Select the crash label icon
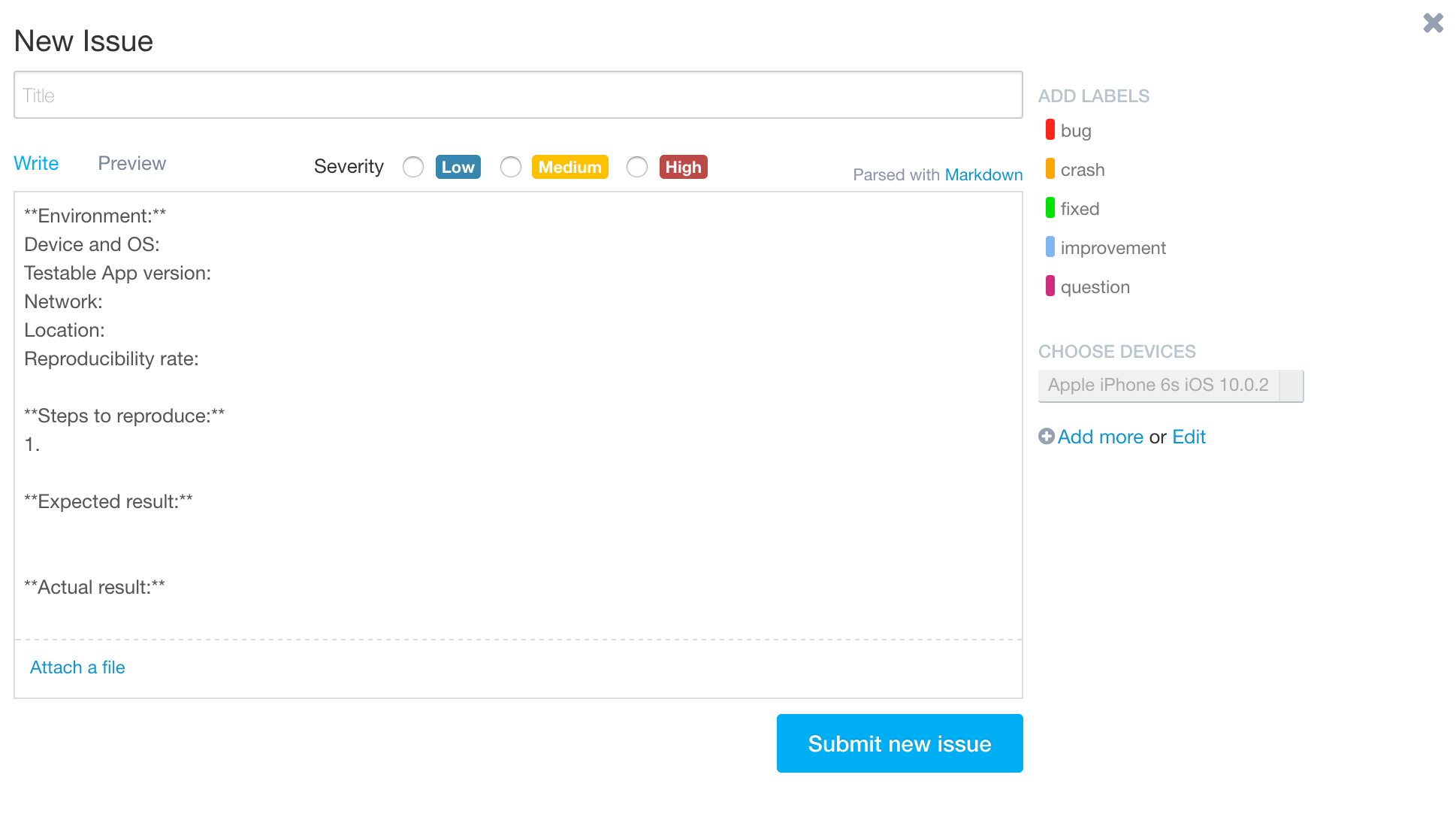This screenshot has width=1456, height=829. coord(1050,169)
